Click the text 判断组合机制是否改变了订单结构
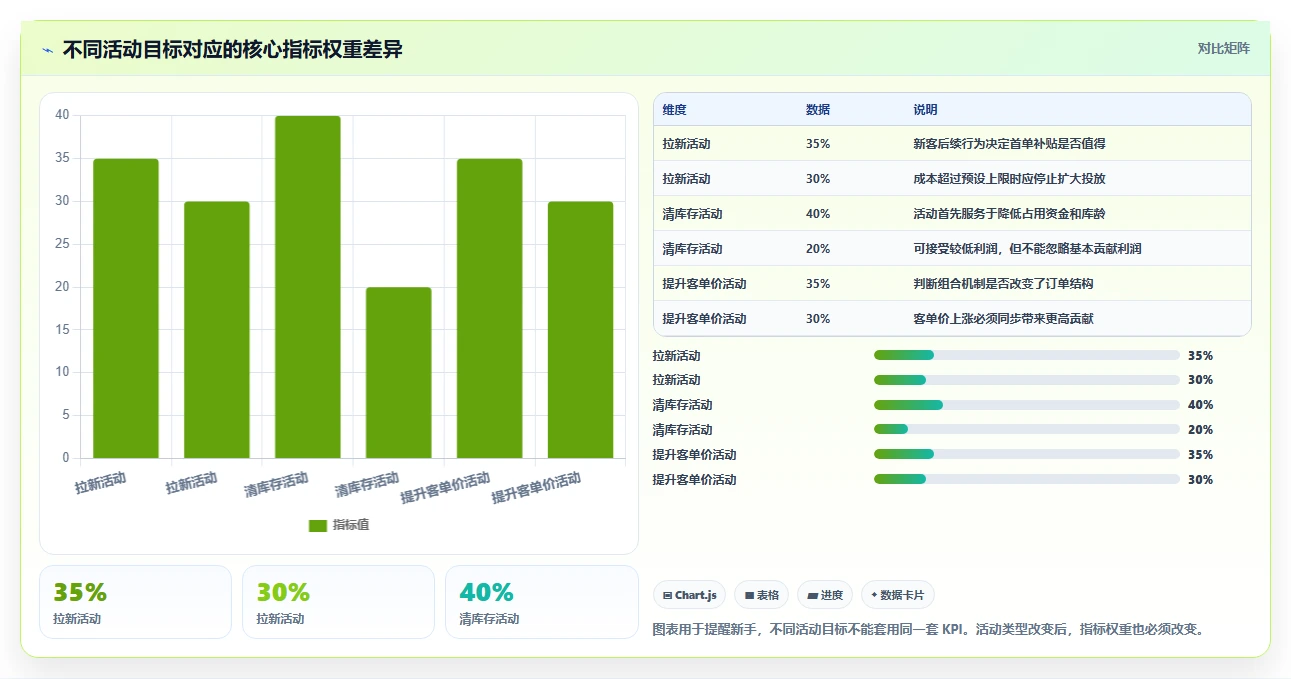Viewport: 1291px width, 679px height. pyautogui.click(x=1003, y=284)
